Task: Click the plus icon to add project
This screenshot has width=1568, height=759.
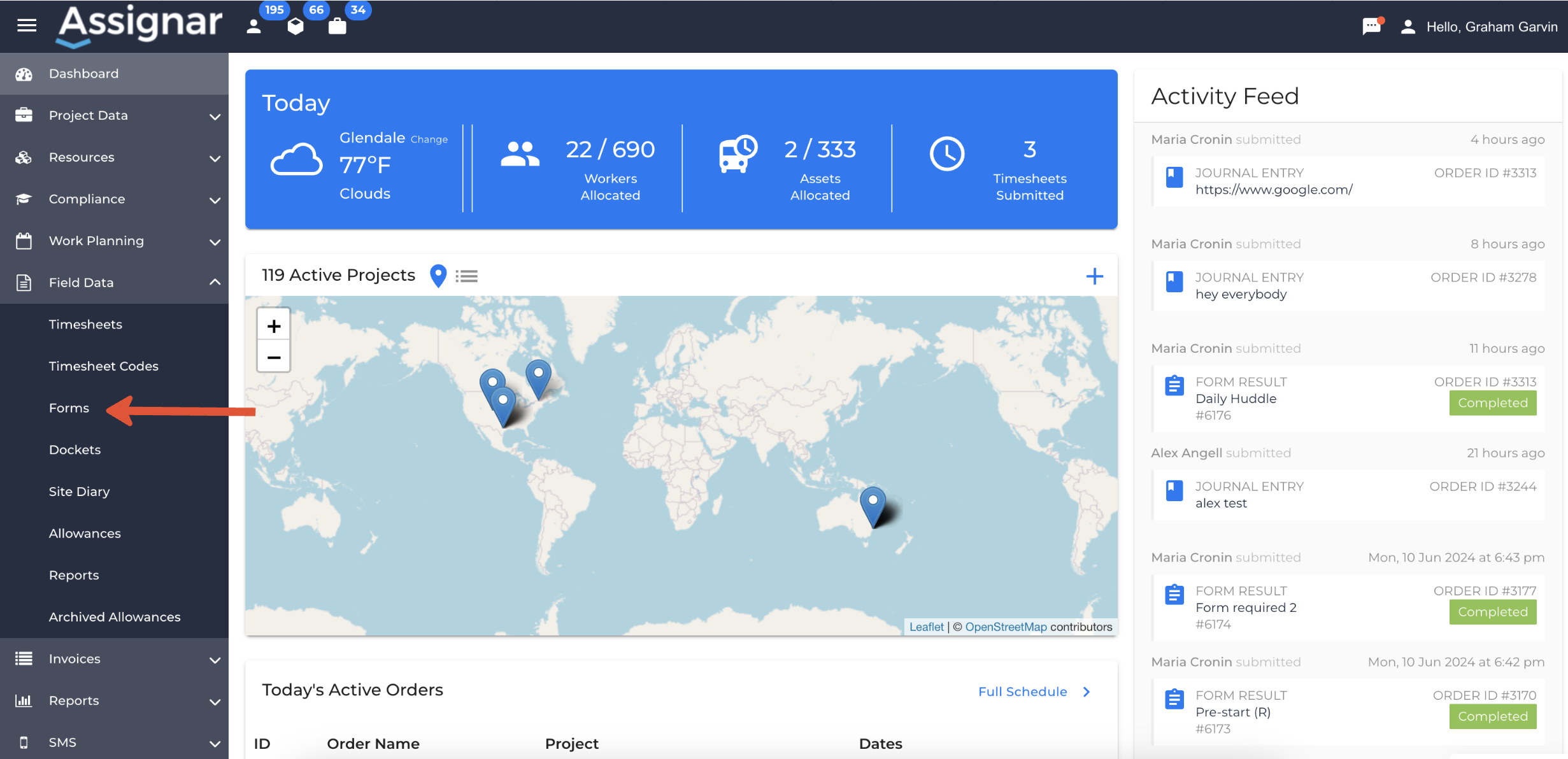Action: tap(1094, 276)
